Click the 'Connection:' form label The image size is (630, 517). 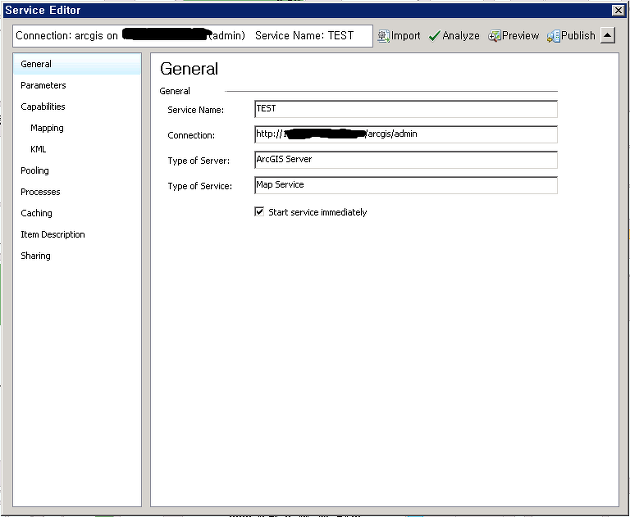click(191, 135)
